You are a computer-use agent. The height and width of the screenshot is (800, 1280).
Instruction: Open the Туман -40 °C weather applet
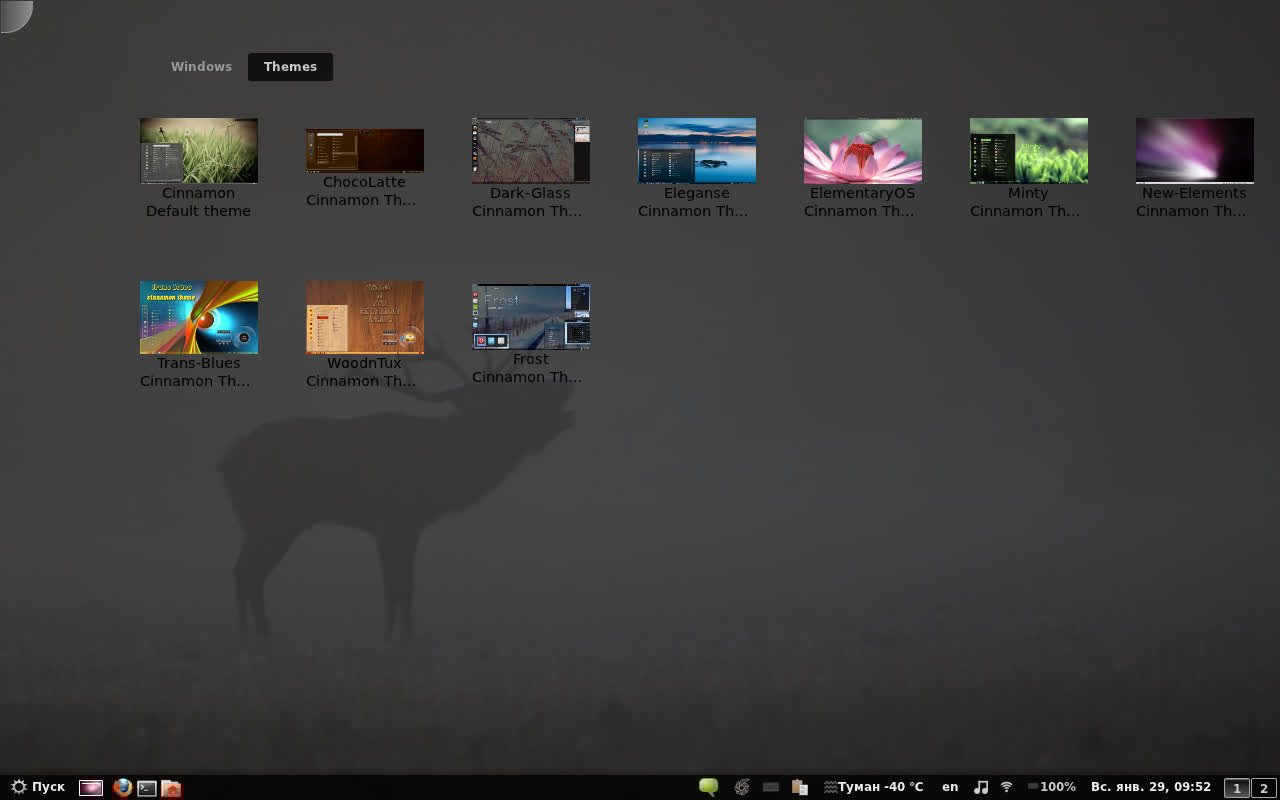pos(873,787)
